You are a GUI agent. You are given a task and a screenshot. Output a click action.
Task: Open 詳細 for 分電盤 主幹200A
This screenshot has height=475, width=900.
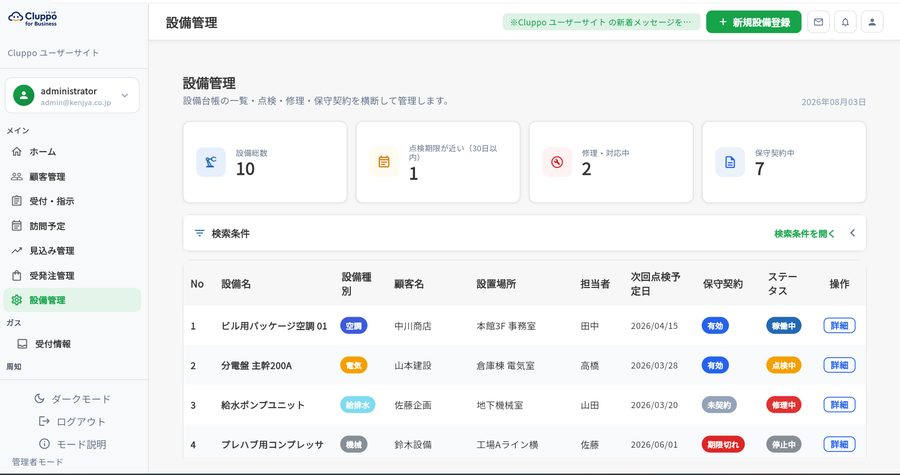[839, 365]
